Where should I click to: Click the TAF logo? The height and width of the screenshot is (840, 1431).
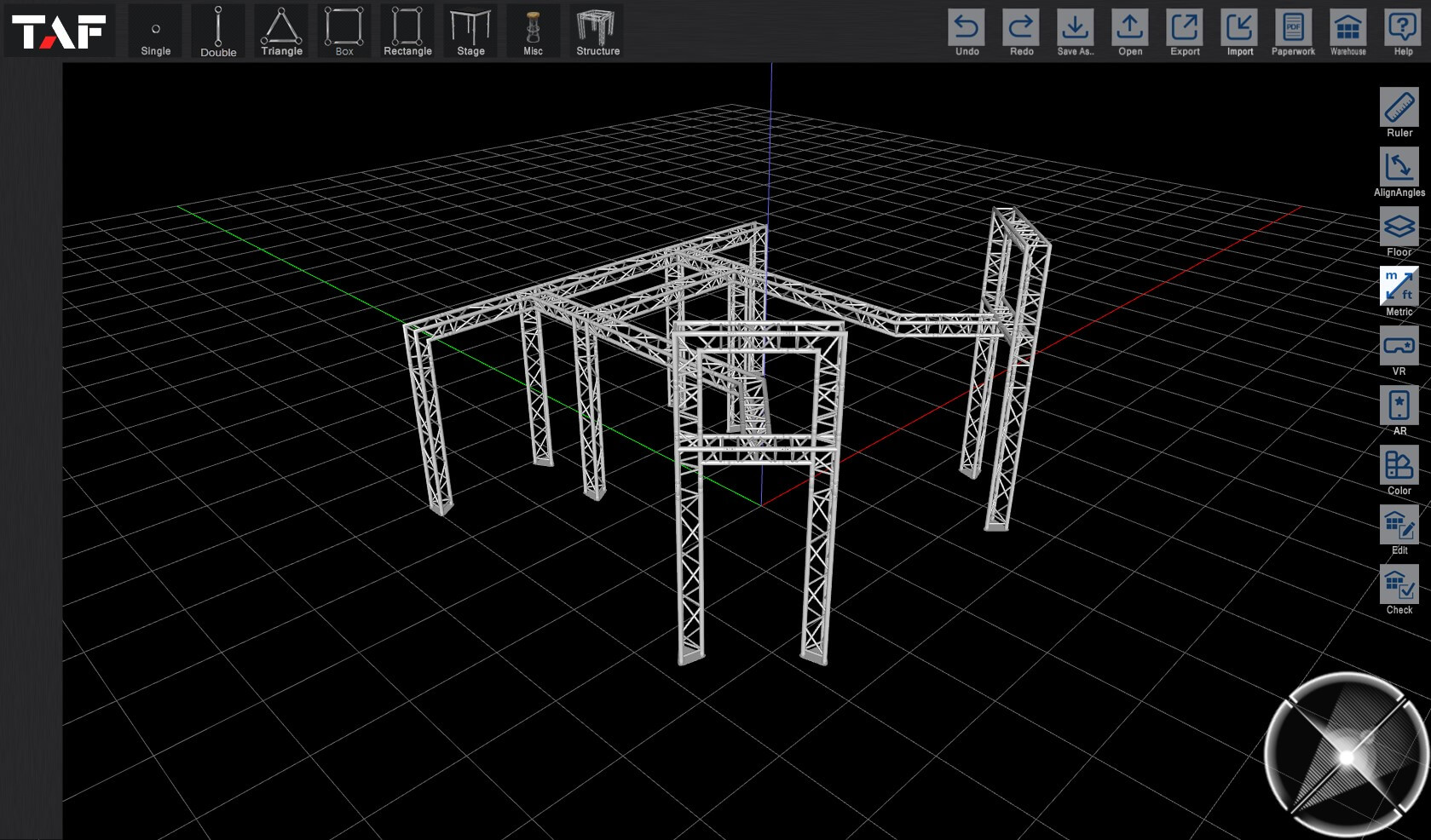point(59,31)
